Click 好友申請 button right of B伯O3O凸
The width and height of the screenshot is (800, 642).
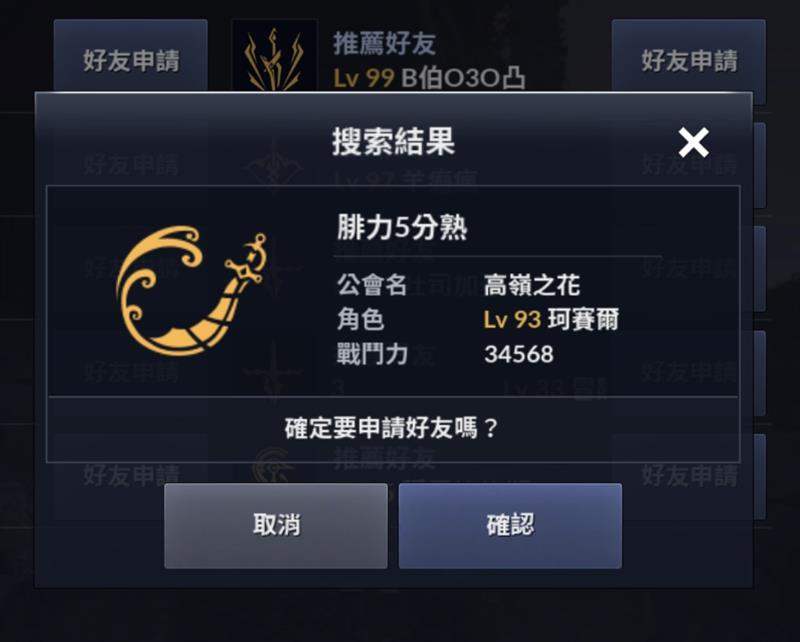689,61
